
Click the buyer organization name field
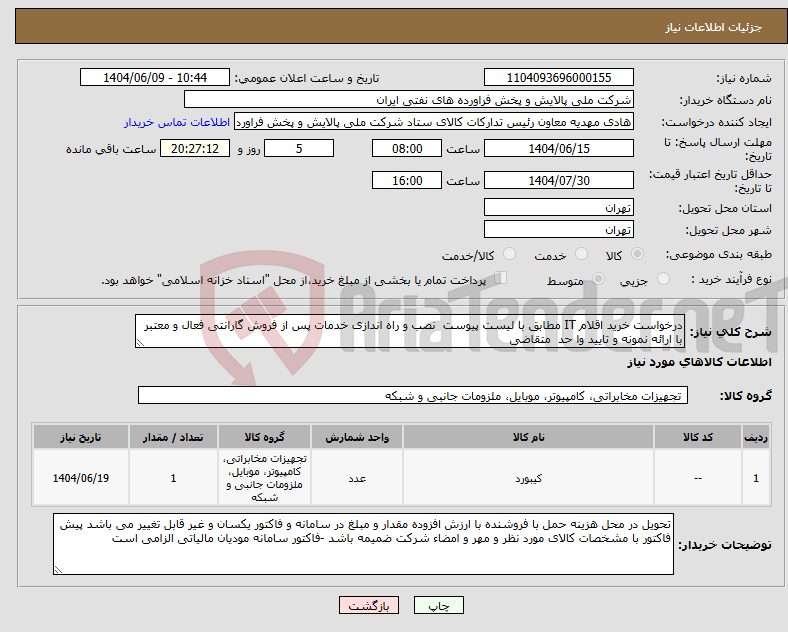pos(409,99)
